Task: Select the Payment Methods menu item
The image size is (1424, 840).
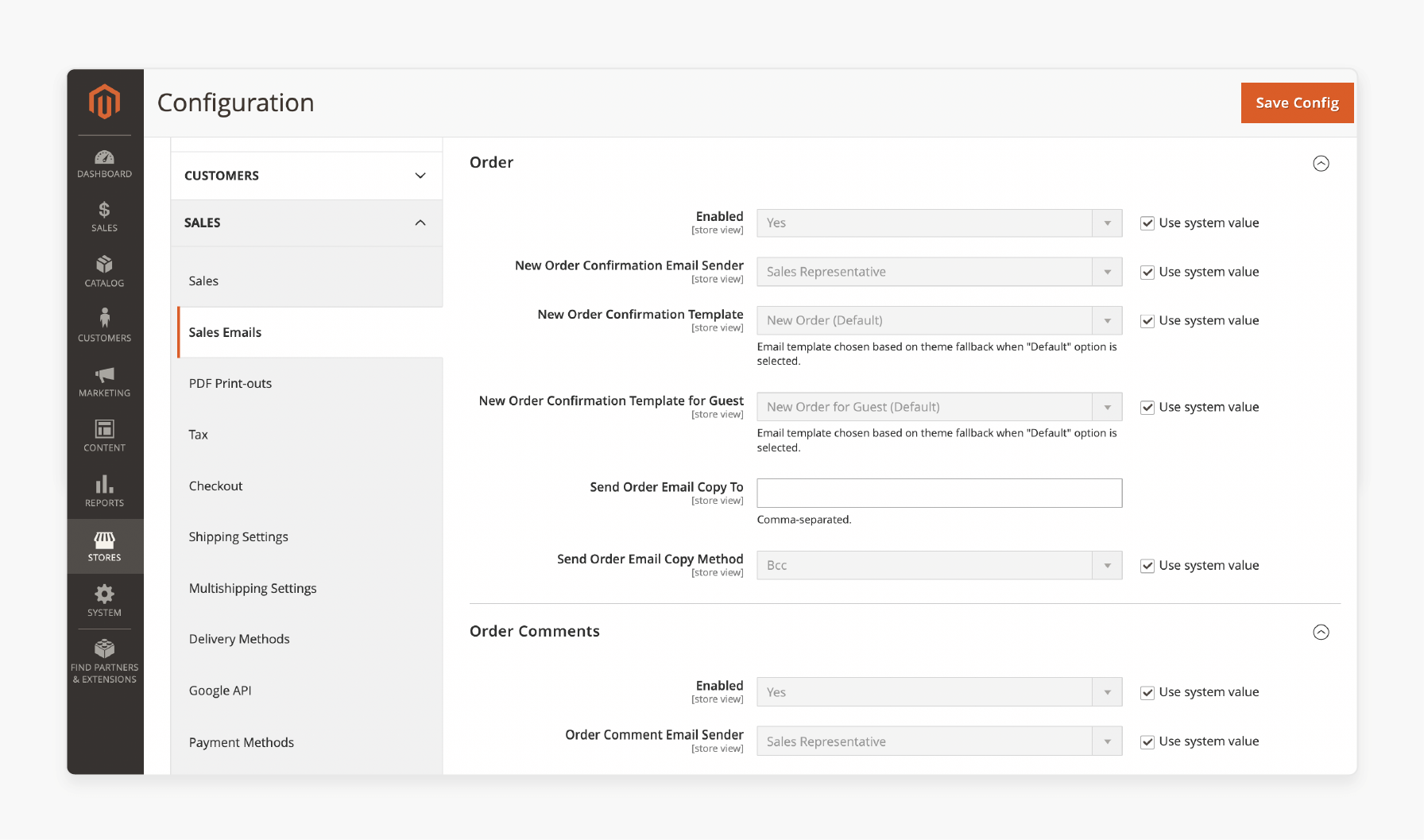Action: [242, 743]
